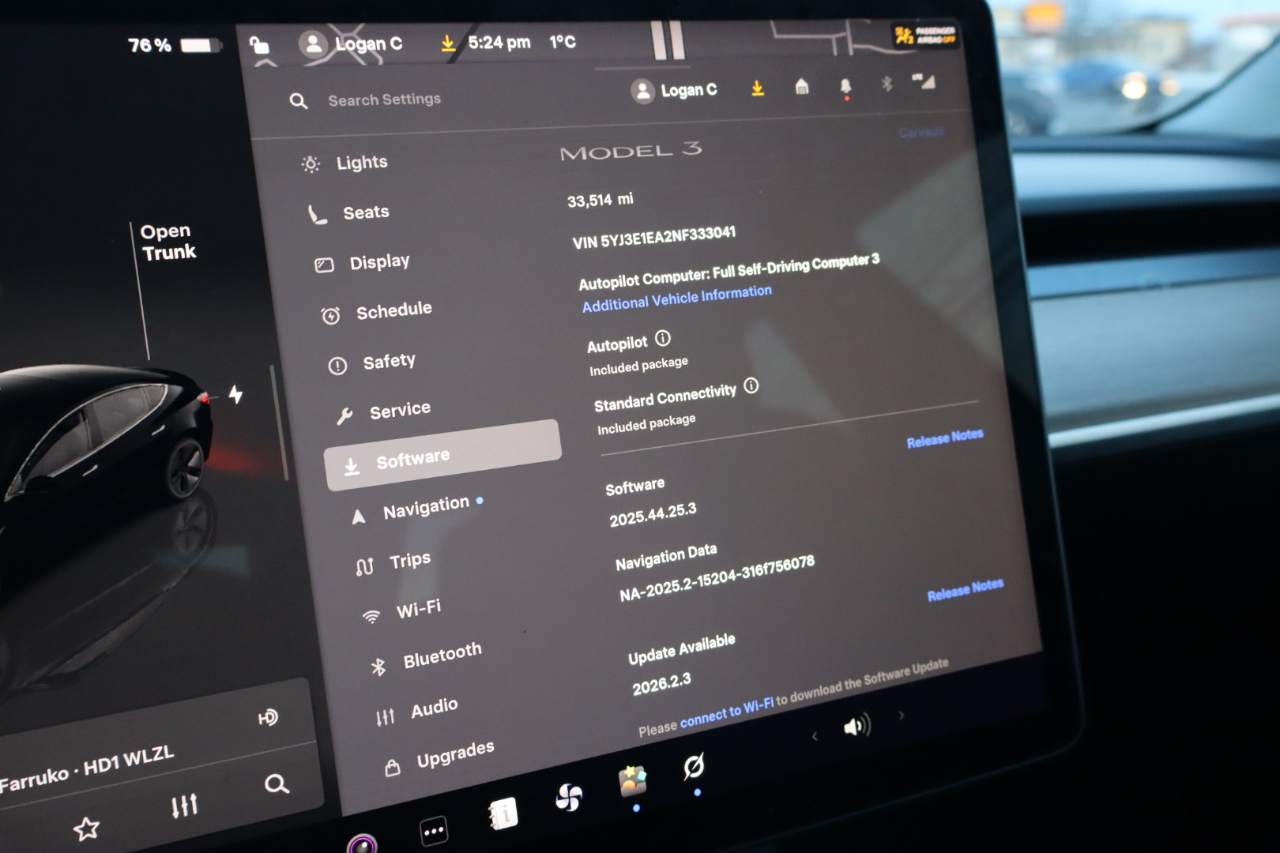Open Additional Vehicle Information link
Screen dimensions: 1280x853
pyautogui.click(x=677, y=291)
